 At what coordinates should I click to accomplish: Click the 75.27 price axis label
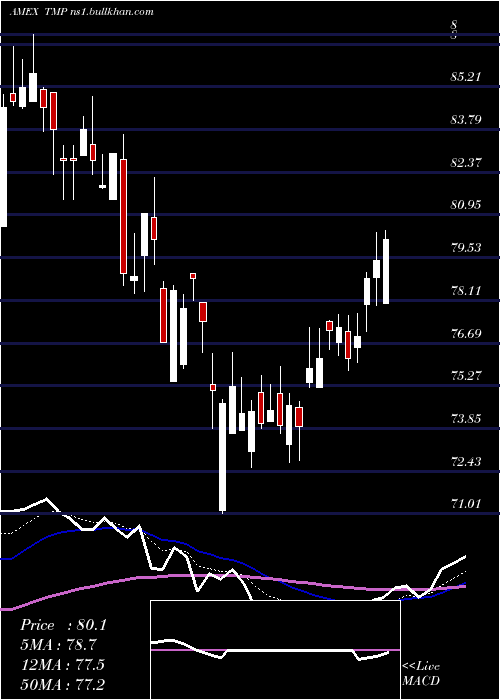tap(466, 376)
